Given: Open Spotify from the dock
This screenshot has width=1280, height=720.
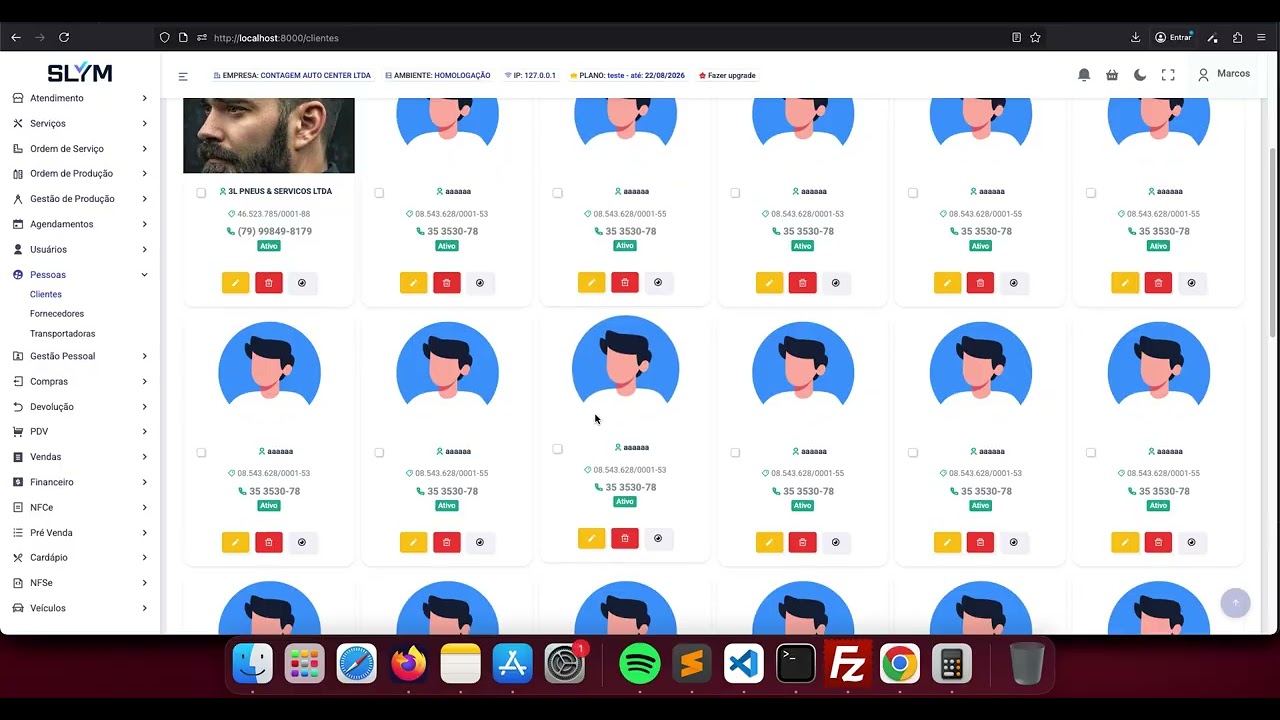Looking at the screenshot, I should pyautogui.click(x=640, y=664).
